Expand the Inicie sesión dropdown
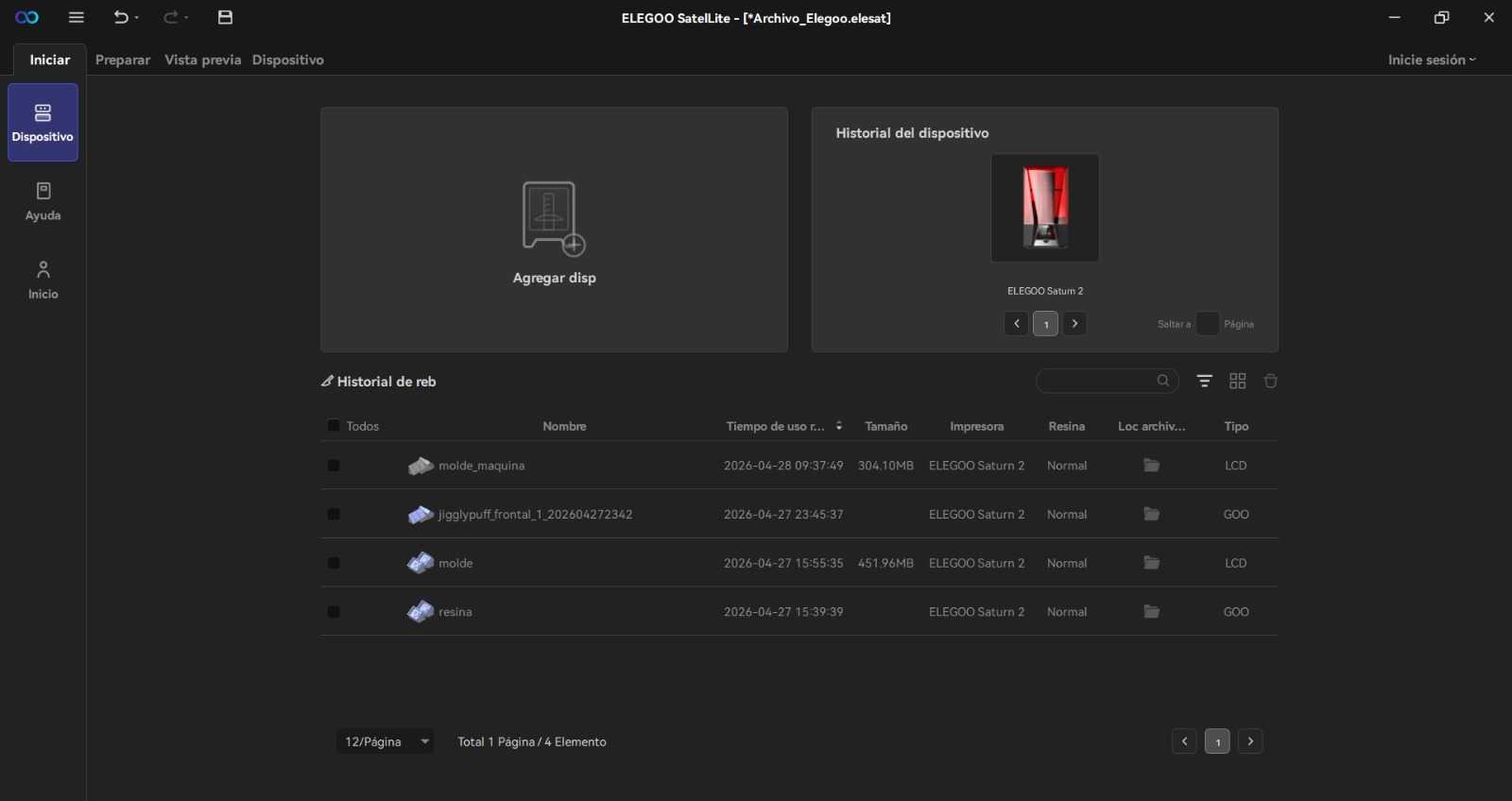Screen dimensions: 1512x801 1432,60
